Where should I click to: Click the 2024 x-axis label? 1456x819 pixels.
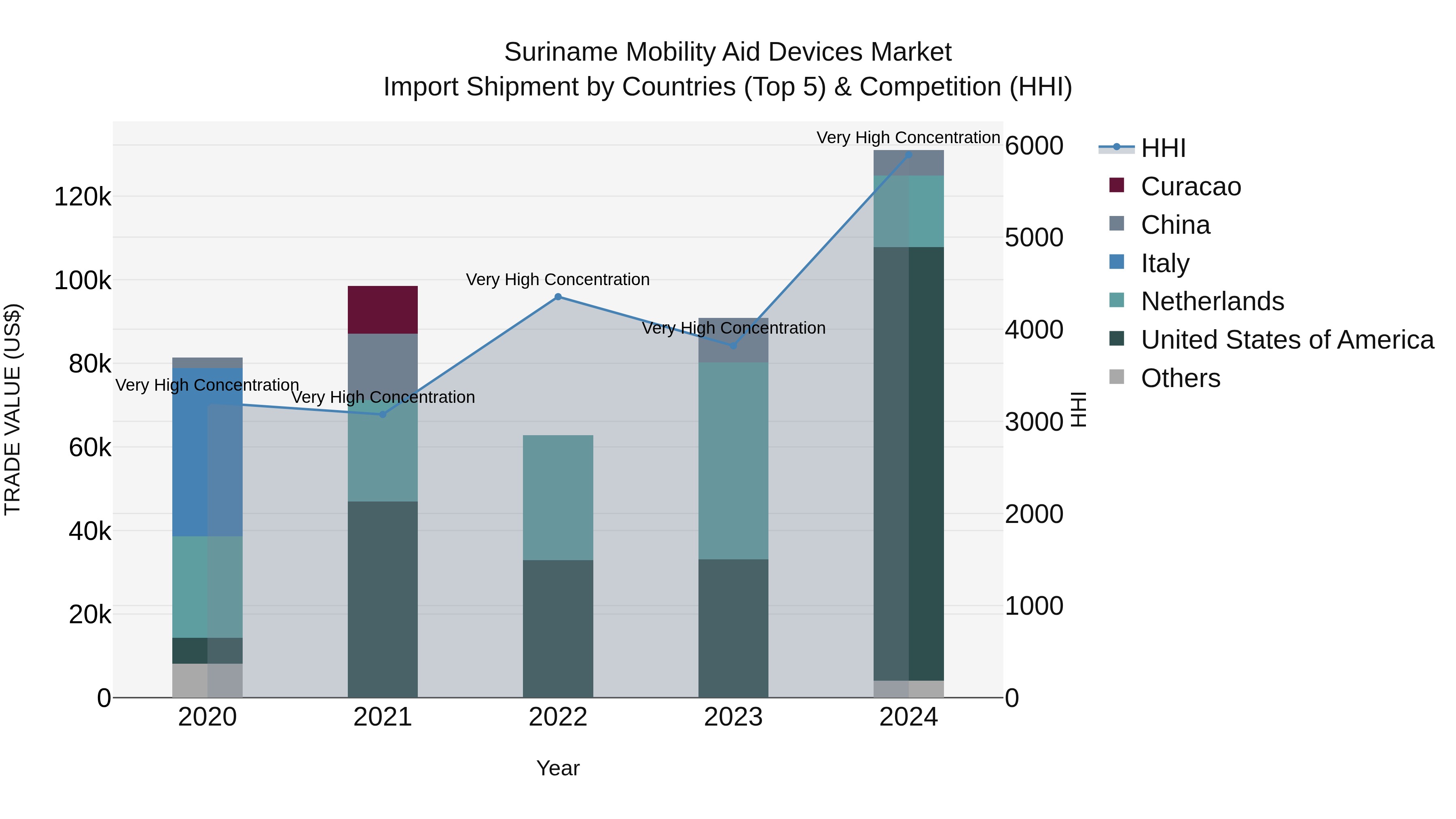pyautogui.click(x=909, y=717)
